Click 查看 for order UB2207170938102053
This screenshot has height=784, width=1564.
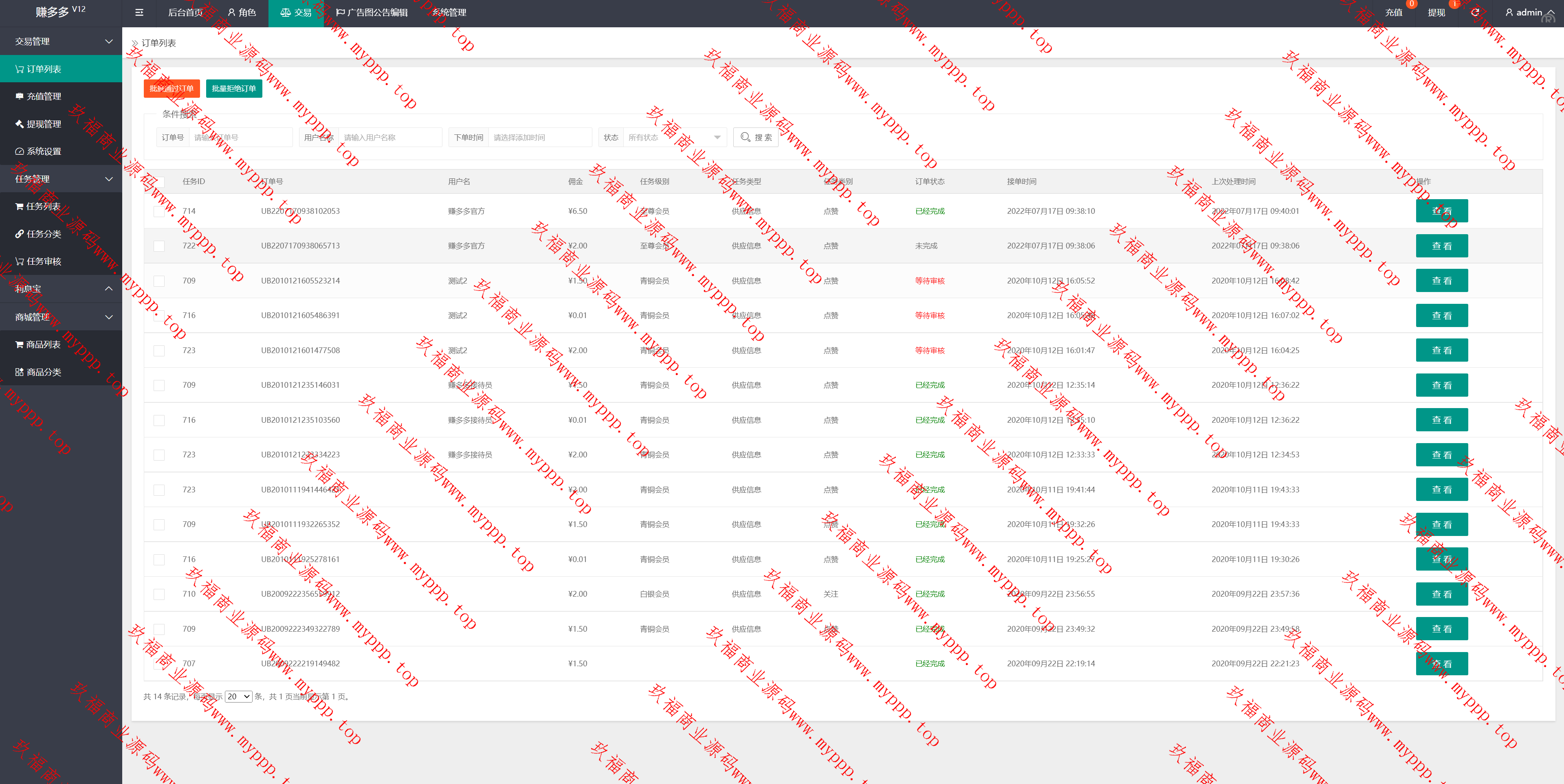tap(1441, 211)
